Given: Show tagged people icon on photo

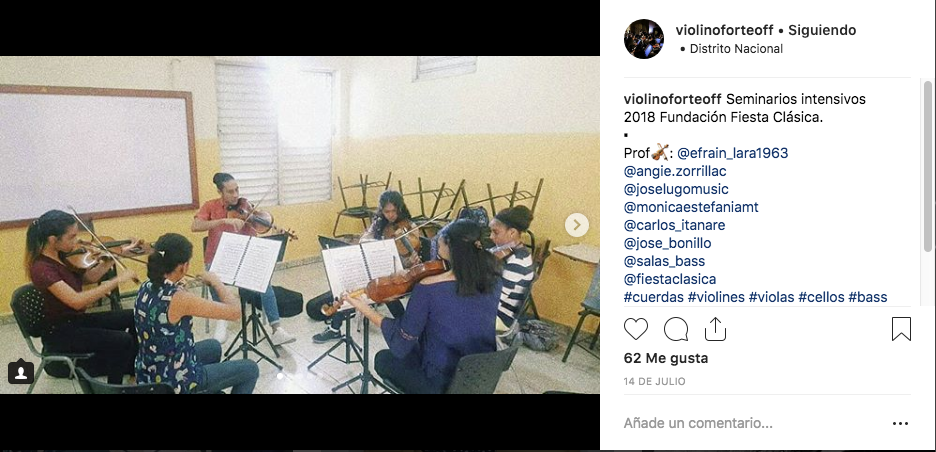Looking at the screenshot, I should point(21,372).
